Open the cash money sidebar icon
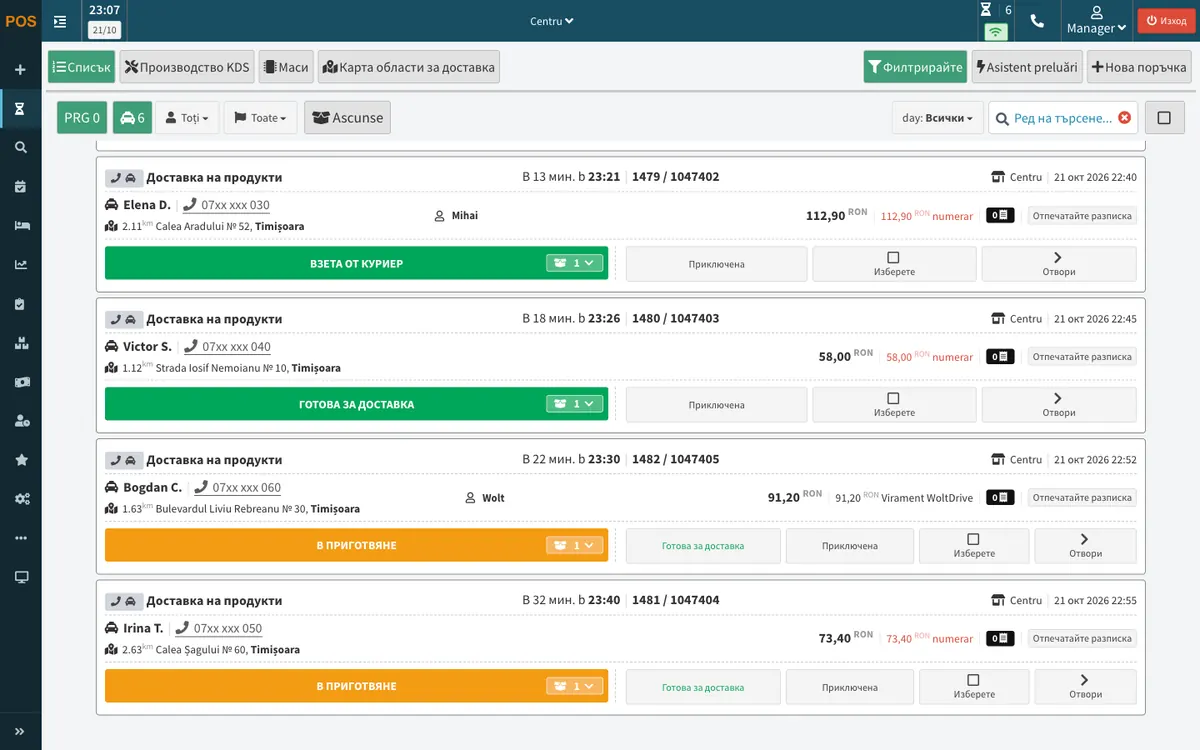The width and height of the screenshot is (1200, 750). pos(20,382)
